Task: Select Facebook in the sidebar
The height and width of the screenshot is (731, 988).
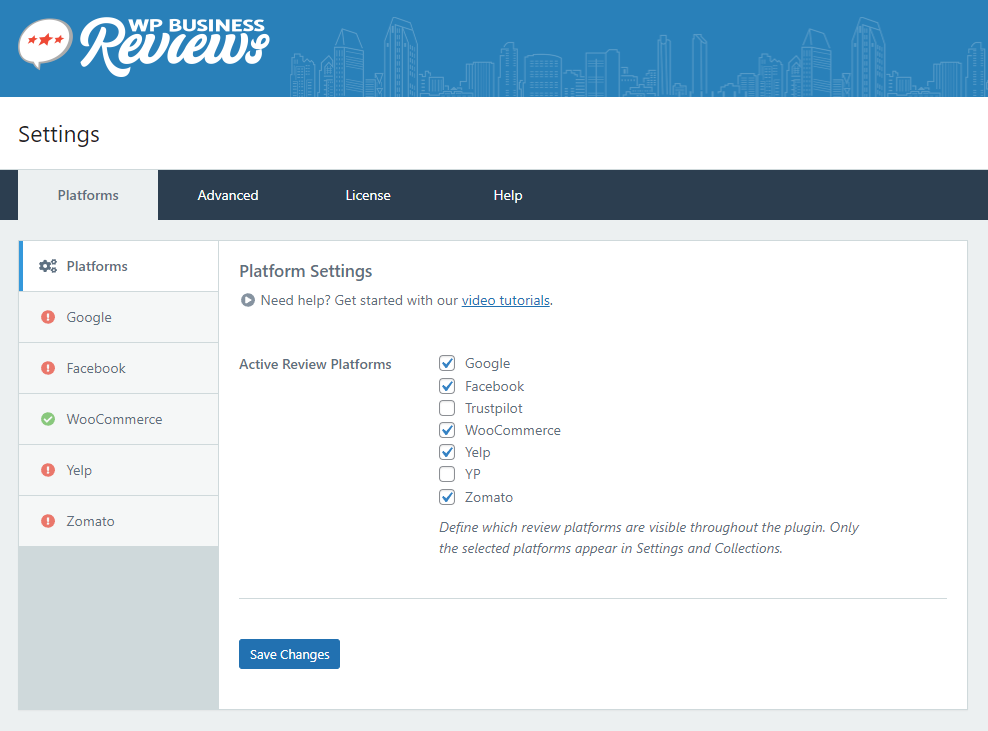Action: pyautogui.click(x=95, y=368)
